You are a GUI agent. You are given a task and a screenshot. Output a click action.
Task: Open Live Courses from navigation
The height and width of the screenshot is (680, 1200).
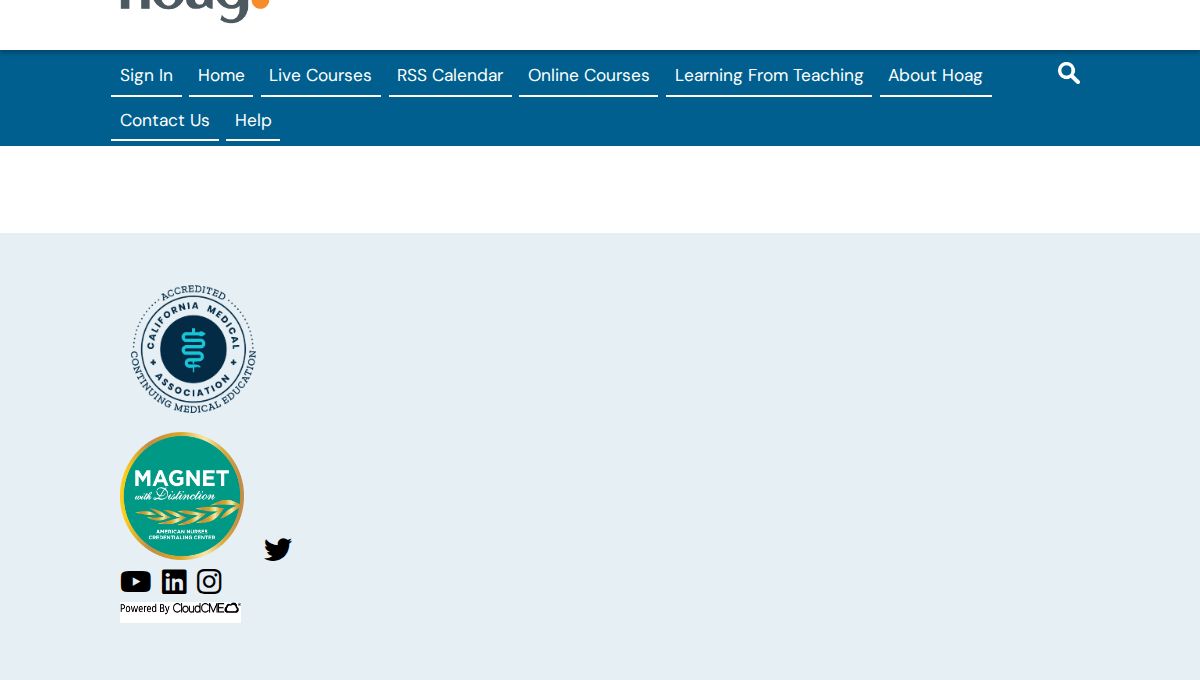[x=320, y=75]
